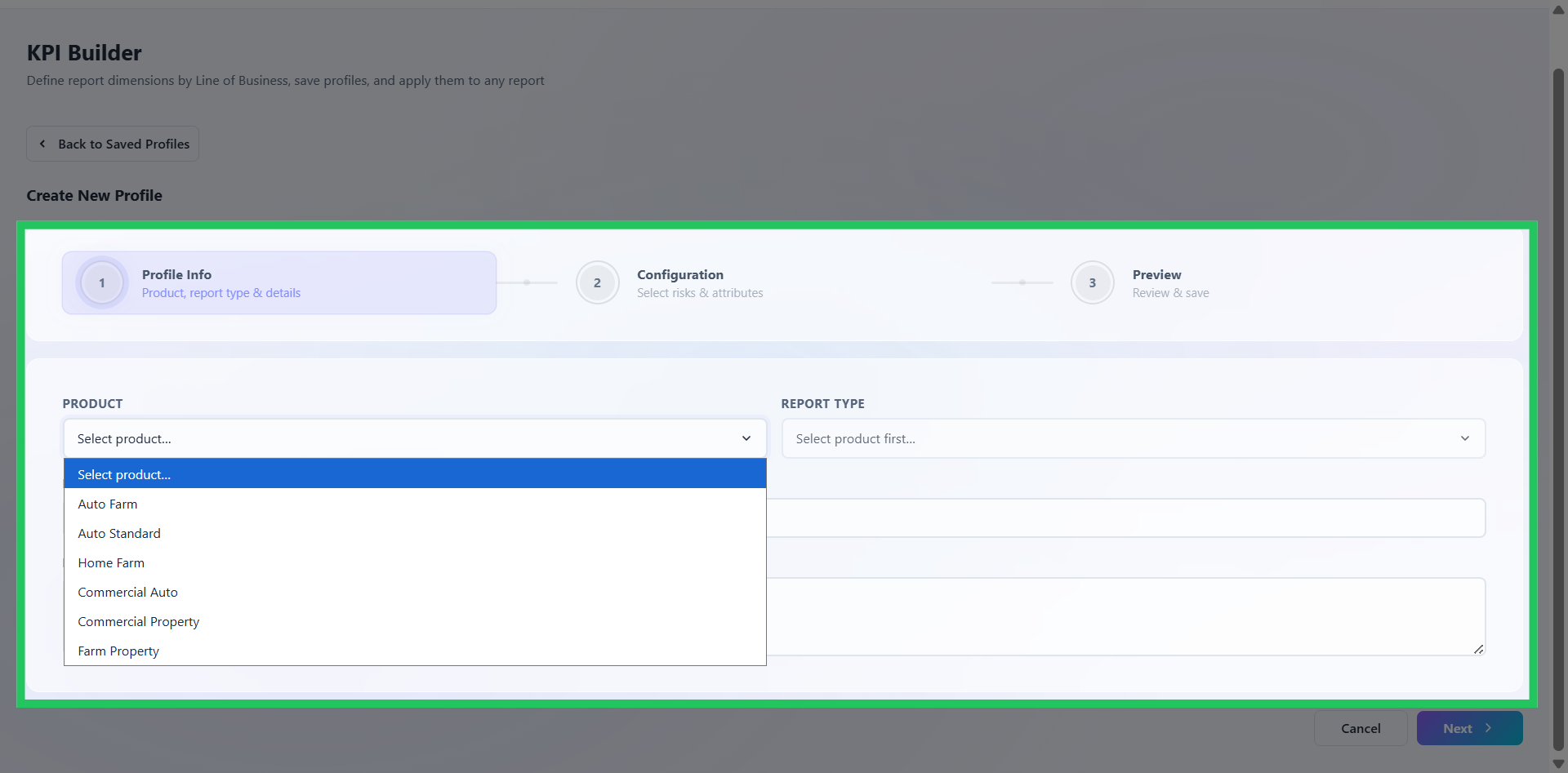
Task: Click the 'Create New Profile' heading
Action: tap(94, 196)
